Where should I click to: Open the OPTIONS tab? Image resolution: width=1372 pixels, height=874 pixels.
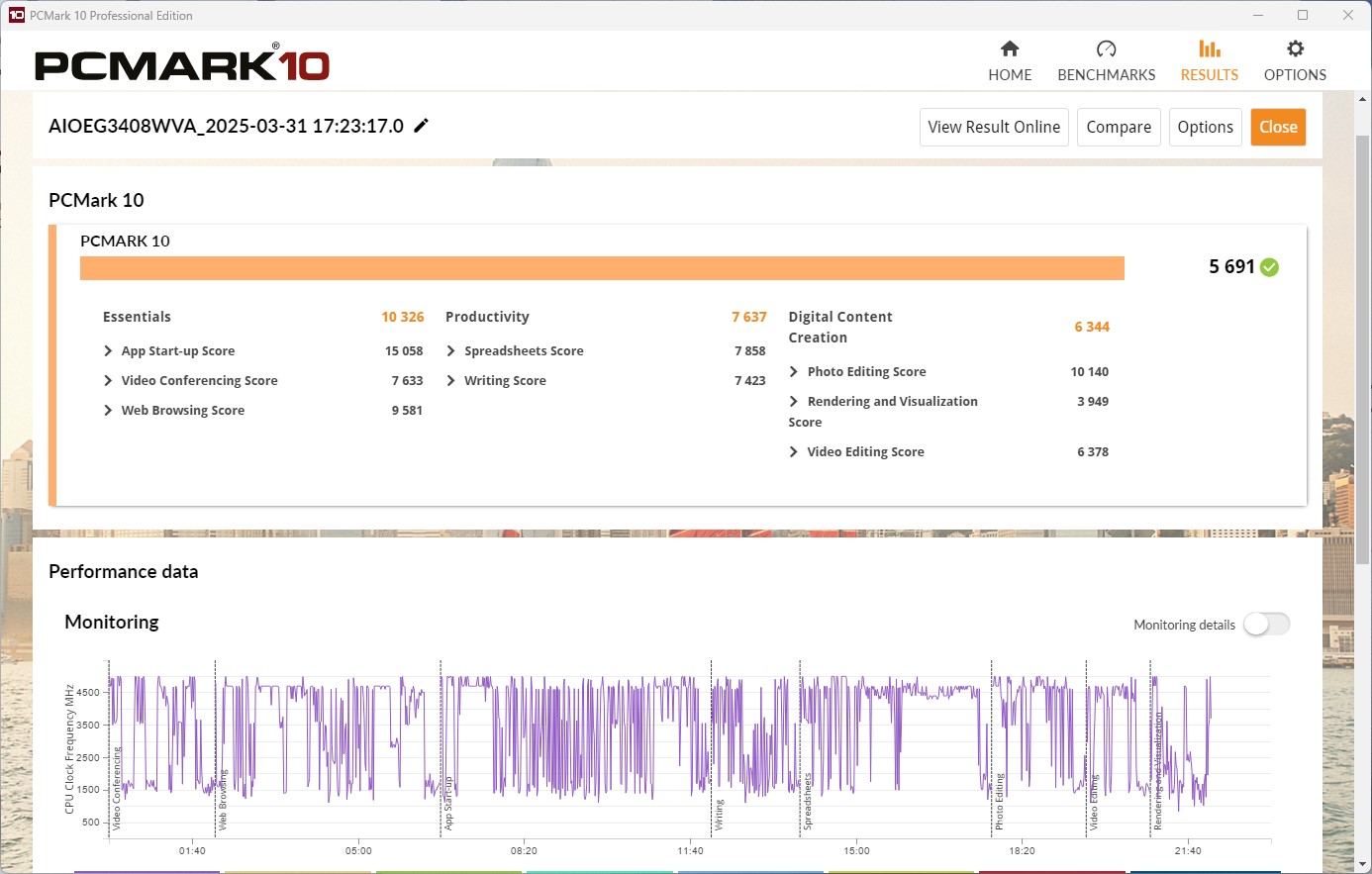click(x=1295, y=60)
